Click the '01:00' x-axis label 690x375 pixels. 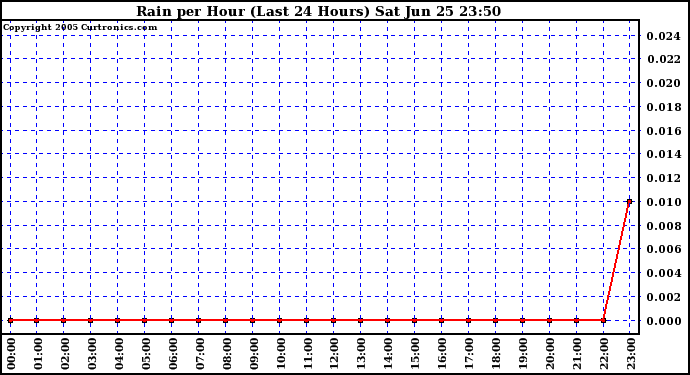click(38, 353)
